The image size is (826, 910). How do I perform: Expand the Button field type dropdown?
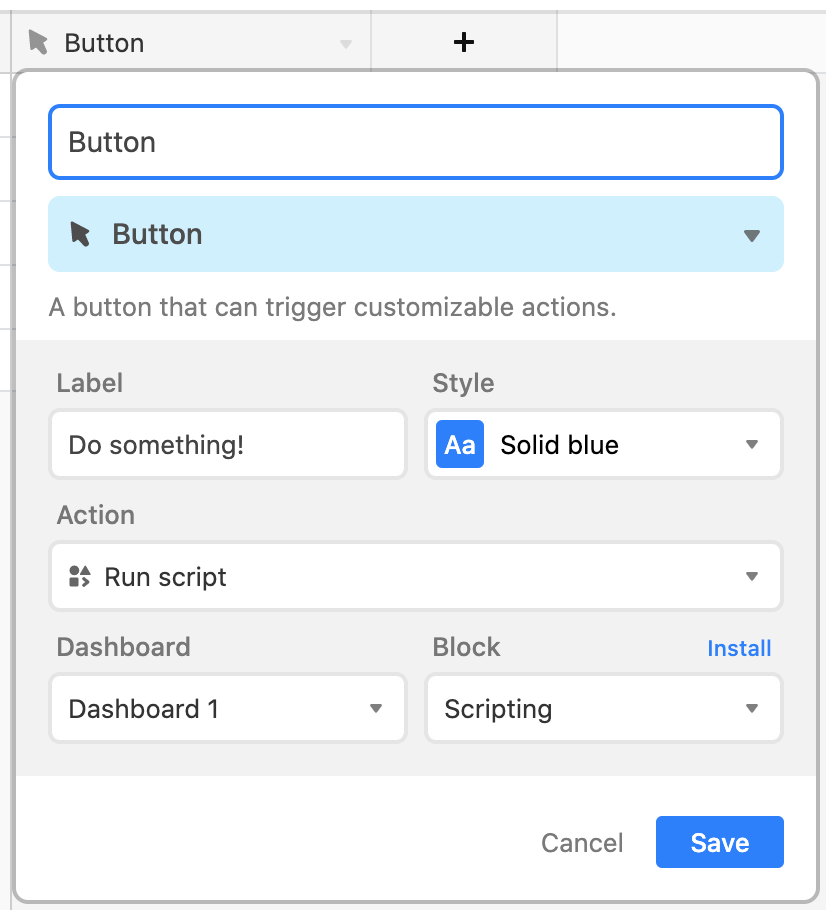point(752,236)
